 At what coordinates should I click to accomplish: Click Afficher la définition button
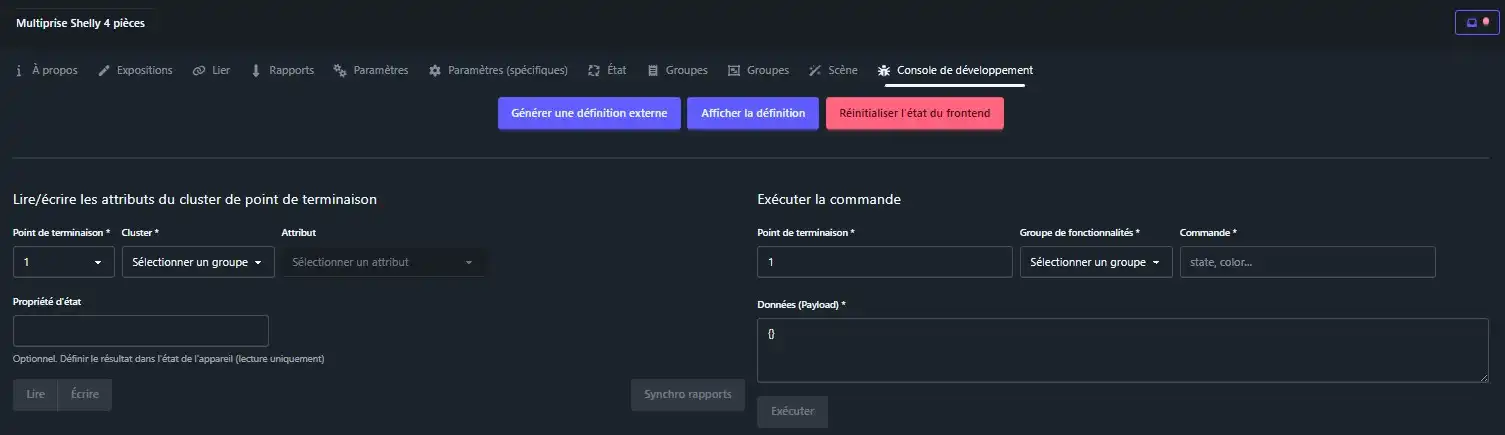753,113
